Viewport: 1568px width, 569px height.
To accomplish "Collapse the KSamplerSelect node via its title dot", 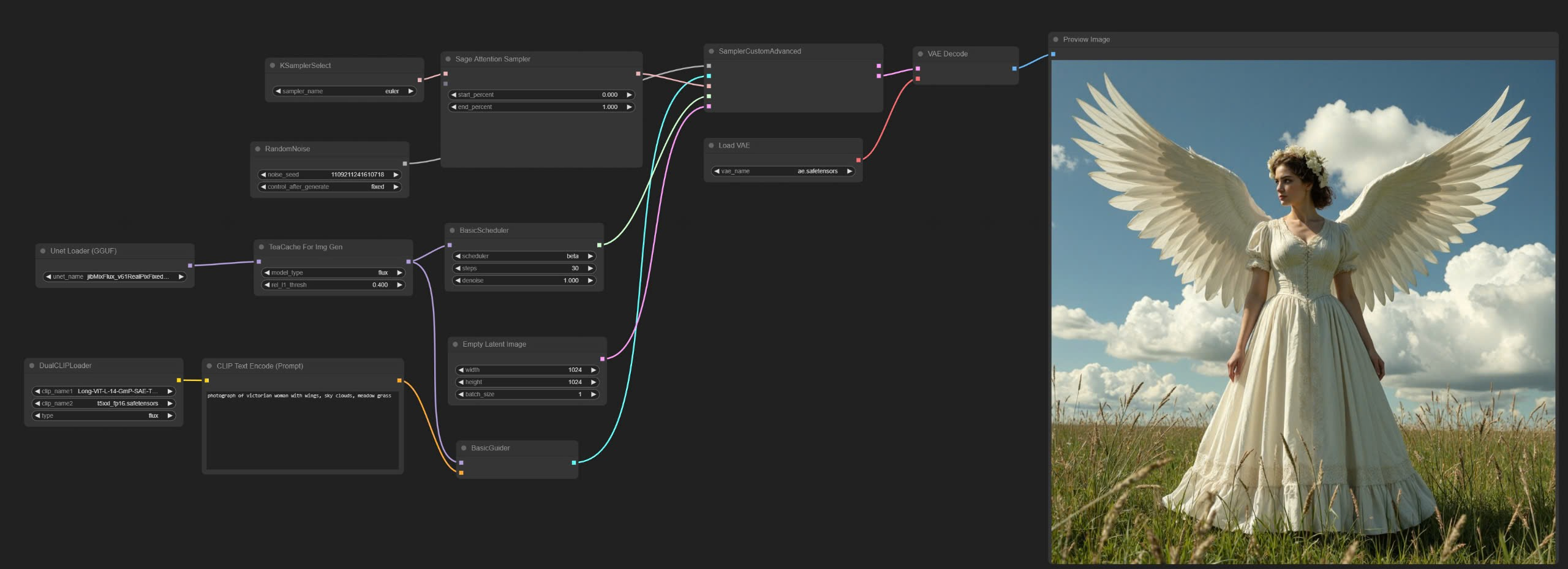I will pyautogui.click(x=273, y=66).
